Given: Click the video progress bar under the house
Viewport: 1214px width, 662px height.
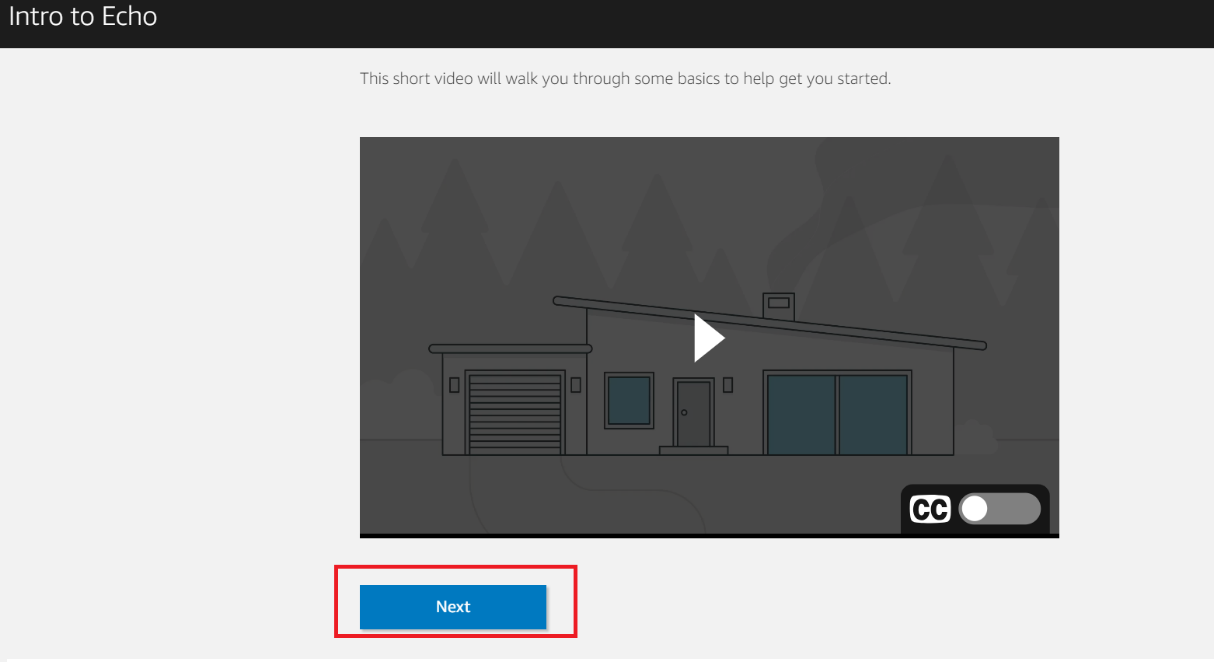Looking at the screenshot, I should [x=709, y=536].
